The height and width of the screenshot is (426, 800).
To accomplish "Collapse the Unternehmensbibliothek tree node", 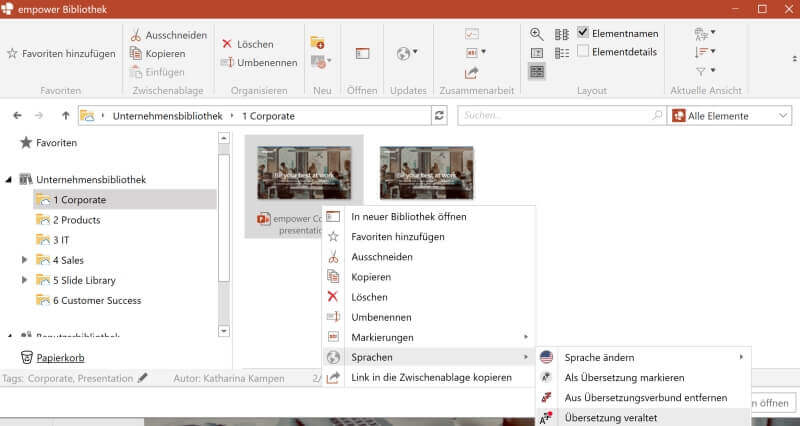I will [x=9, y=180].
